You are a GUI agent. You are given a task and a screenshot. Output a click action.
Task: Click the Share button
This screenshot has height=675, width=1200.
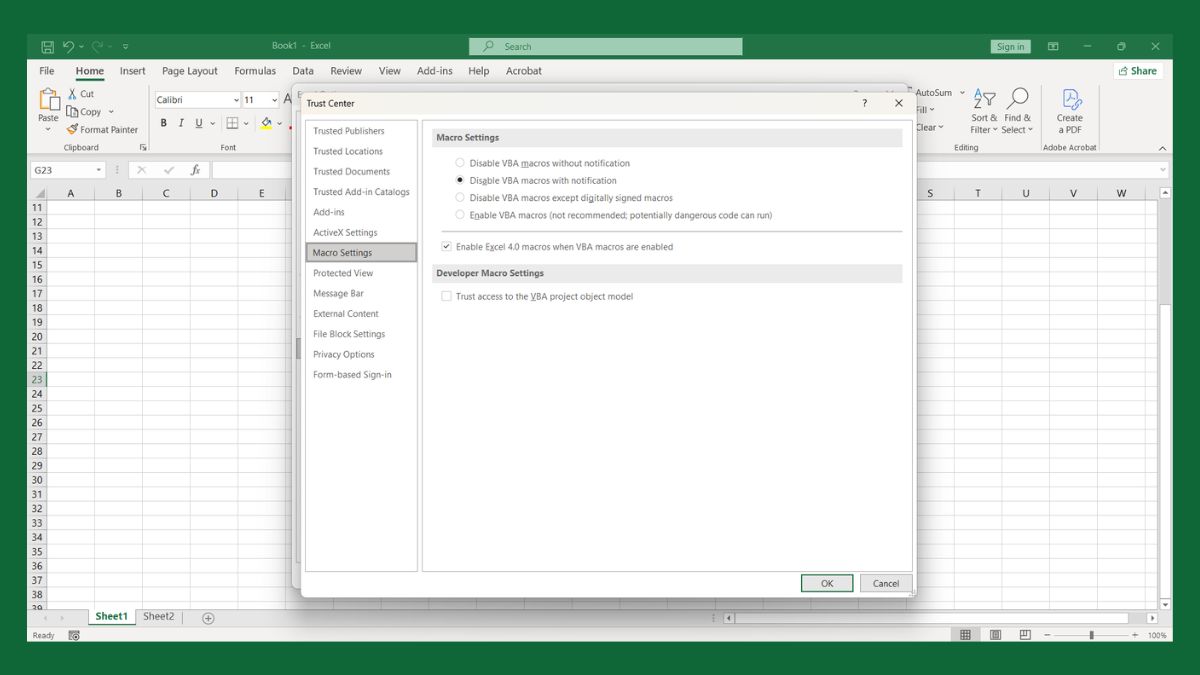[1138, 71]
